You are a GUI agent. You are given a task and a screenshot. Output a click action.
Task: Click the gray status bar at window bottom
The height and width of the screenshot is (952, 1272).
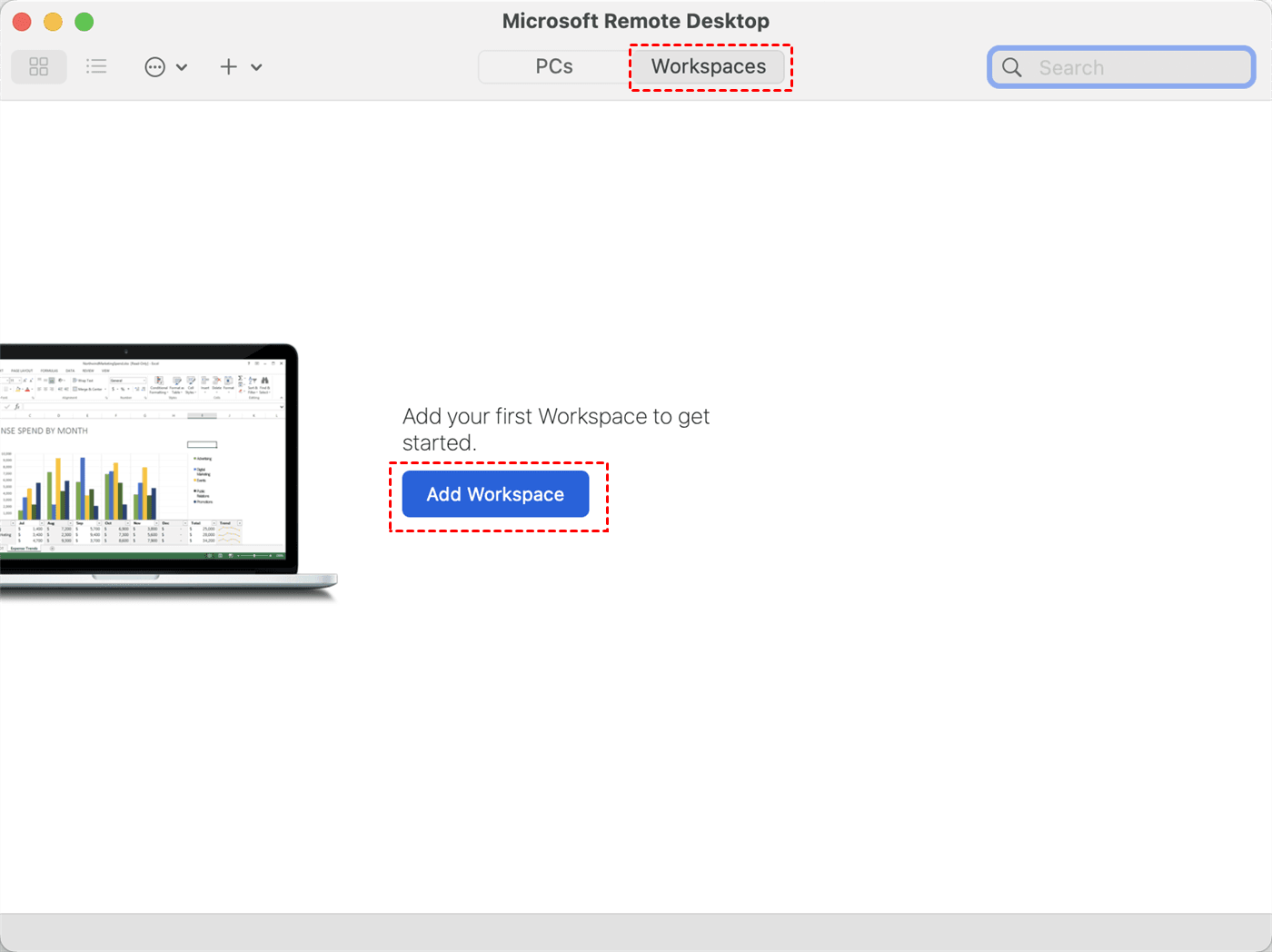(636, 932)
